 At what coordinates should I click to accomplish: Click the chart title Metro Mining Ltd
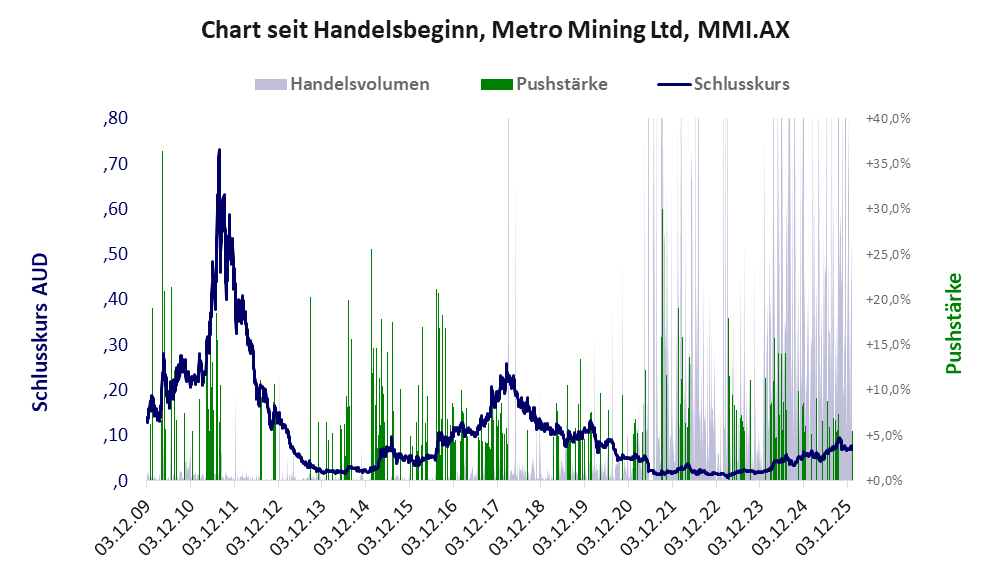[495, 30]
